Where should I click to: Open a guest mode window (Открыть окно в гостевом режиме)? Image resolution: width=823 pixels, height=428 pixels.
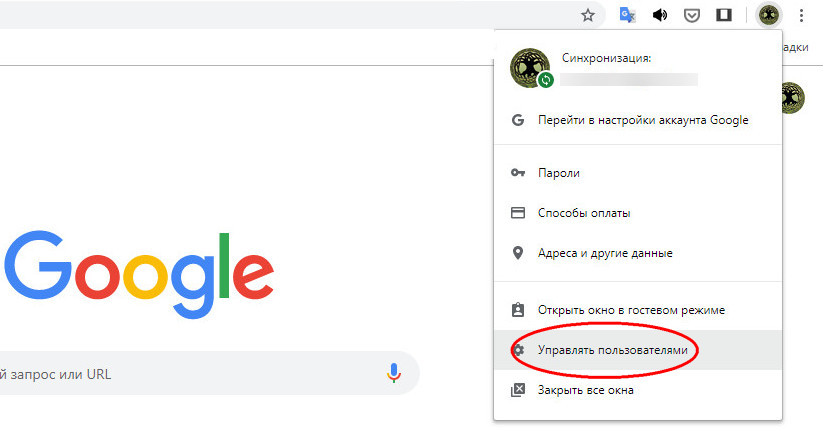[x=630, y=310]
